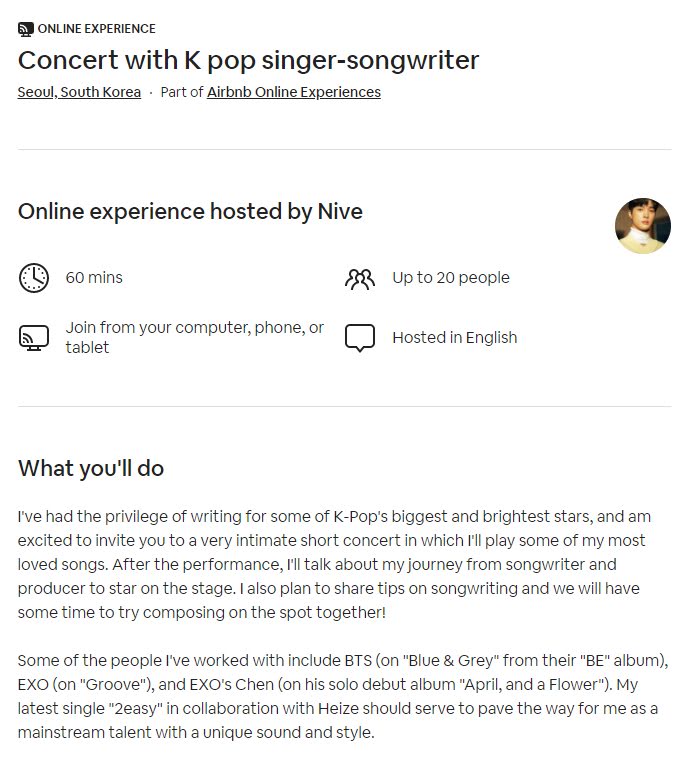Click the 60 mins duration text
Image resolution: width=692 pixels, height=762 pixels.
point(94,277)
